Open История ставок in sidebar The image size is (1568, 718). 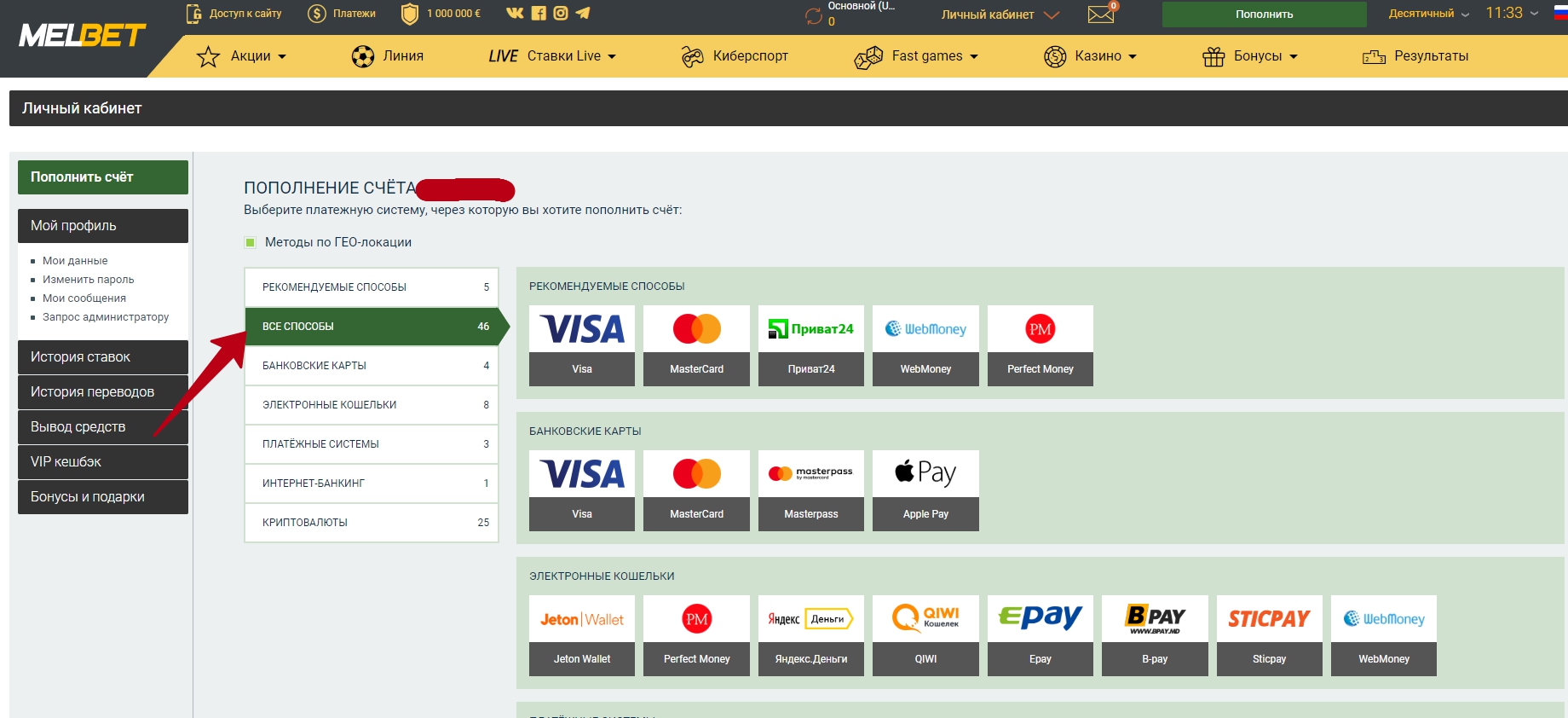pyautogui.click(x=103, y=357)
